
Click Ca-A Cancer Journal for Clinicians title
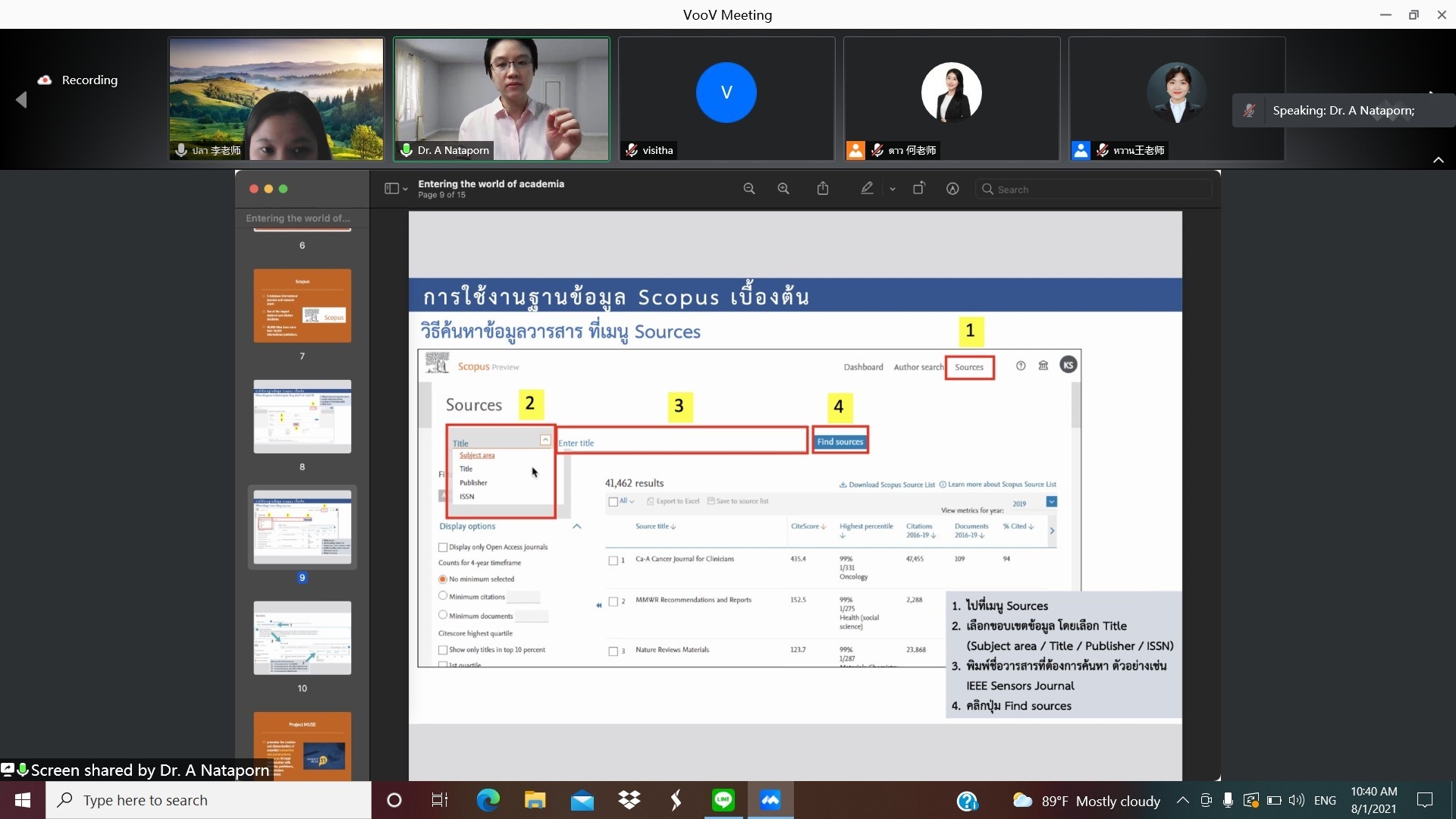[x=685, y=559]
